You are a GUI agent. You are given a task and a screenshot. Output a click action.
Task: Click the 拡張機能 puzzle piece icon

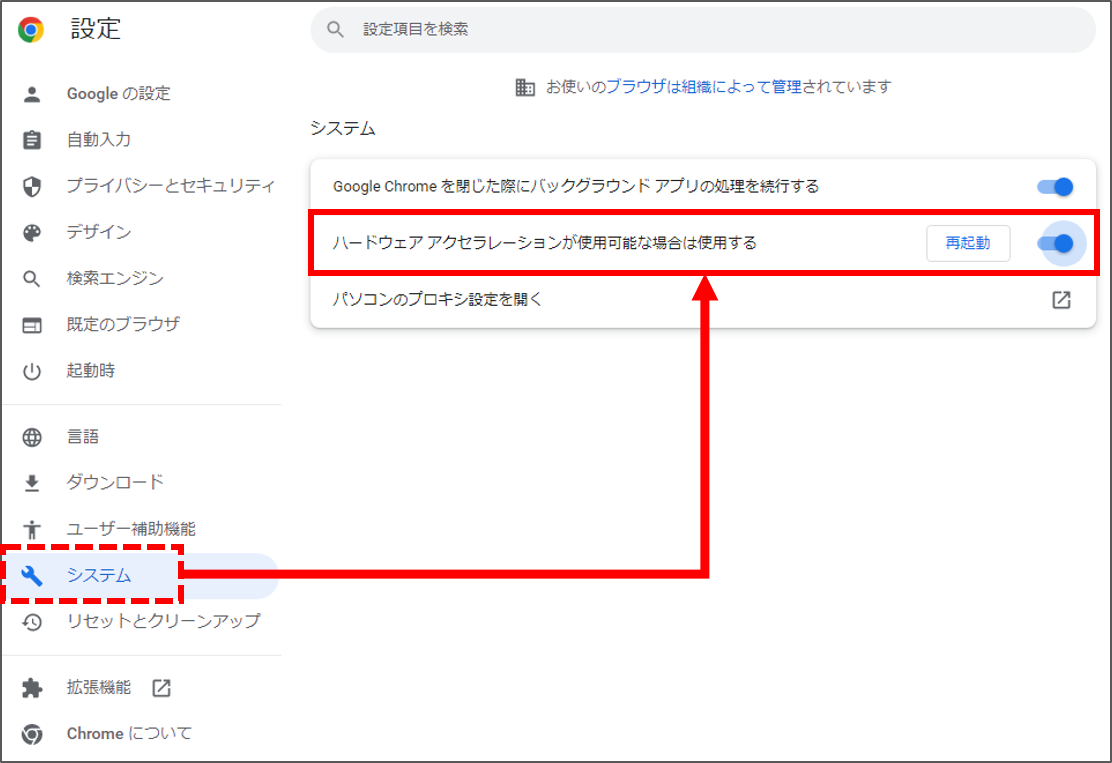(x=33, y=687)
